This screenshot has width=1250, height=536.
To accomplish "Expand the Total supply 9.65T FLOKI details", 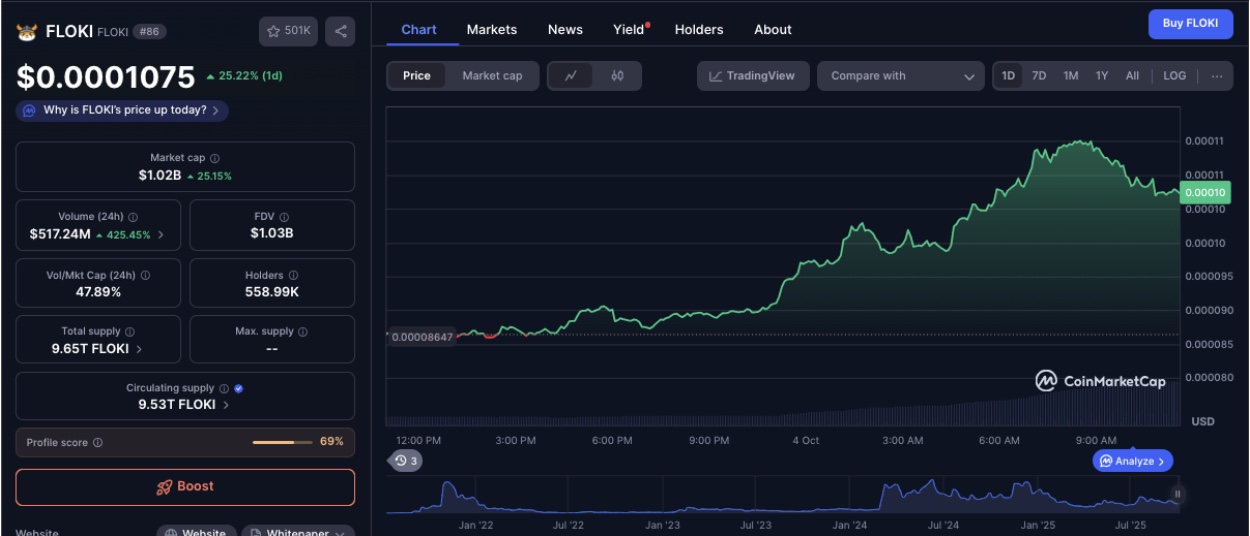I will coord(139,349).
